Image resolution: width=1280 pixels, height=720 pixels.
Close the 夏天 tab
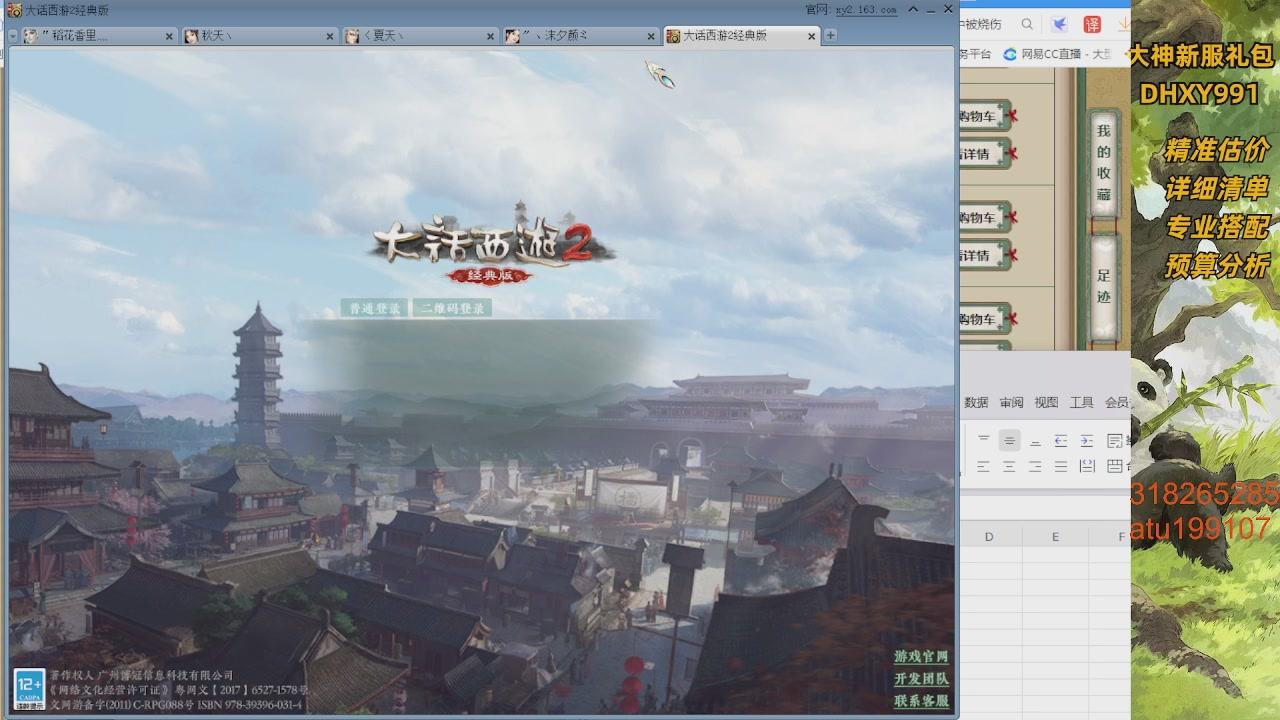(x=491, y=36)
